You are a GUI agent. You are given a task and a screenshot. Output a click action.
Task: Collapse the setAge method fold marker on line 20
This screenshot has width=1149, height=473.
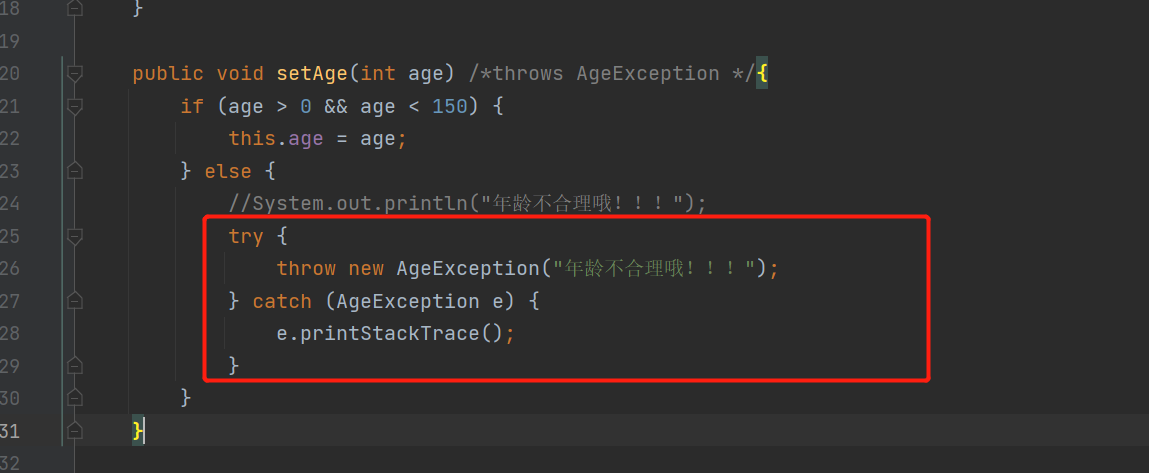tap(75, 73)
